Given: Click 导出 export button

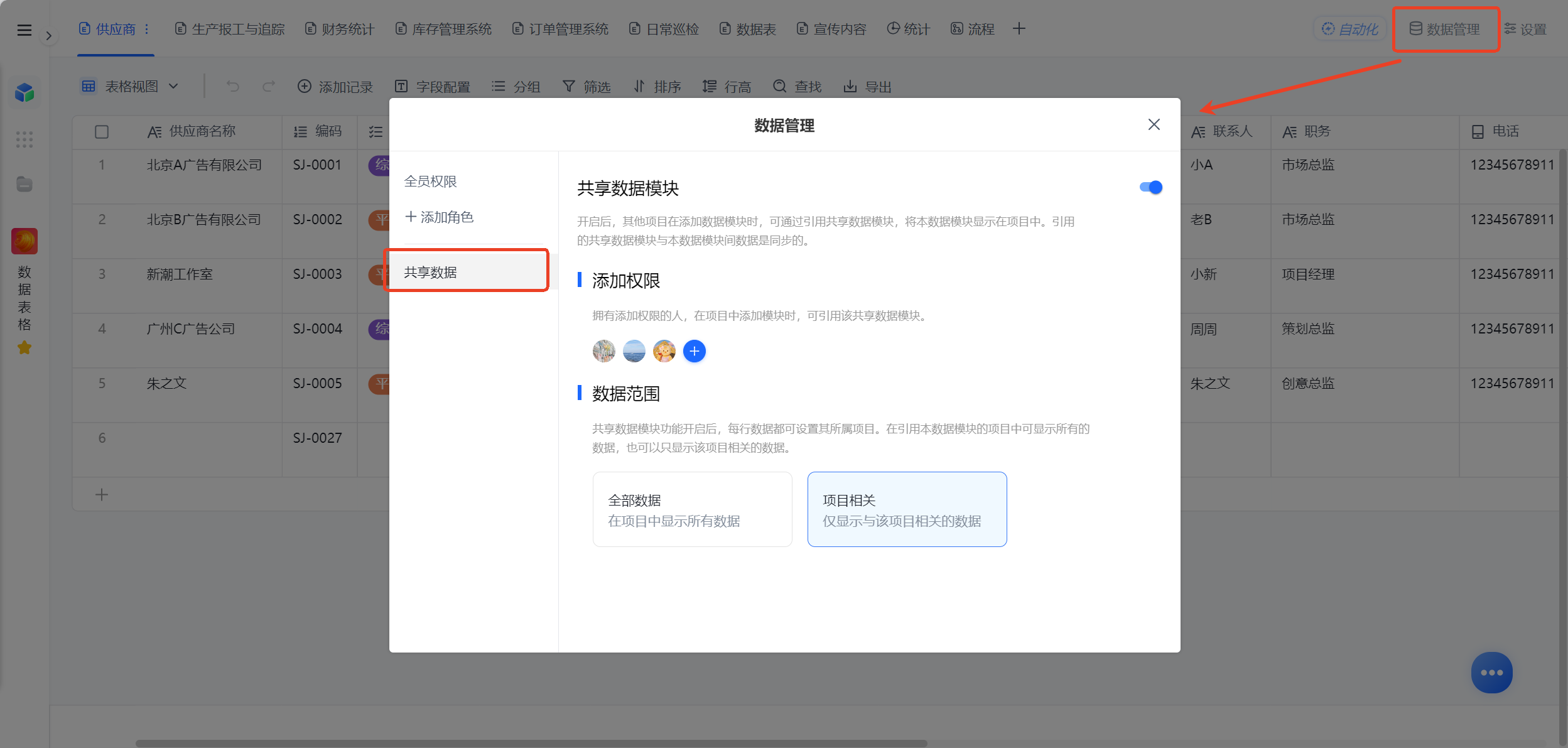Looking at the screenshot, I should 868,87.
